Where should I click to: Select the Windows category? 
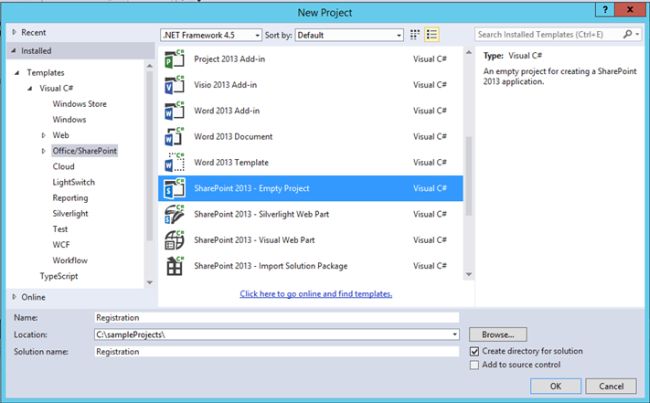69,120
